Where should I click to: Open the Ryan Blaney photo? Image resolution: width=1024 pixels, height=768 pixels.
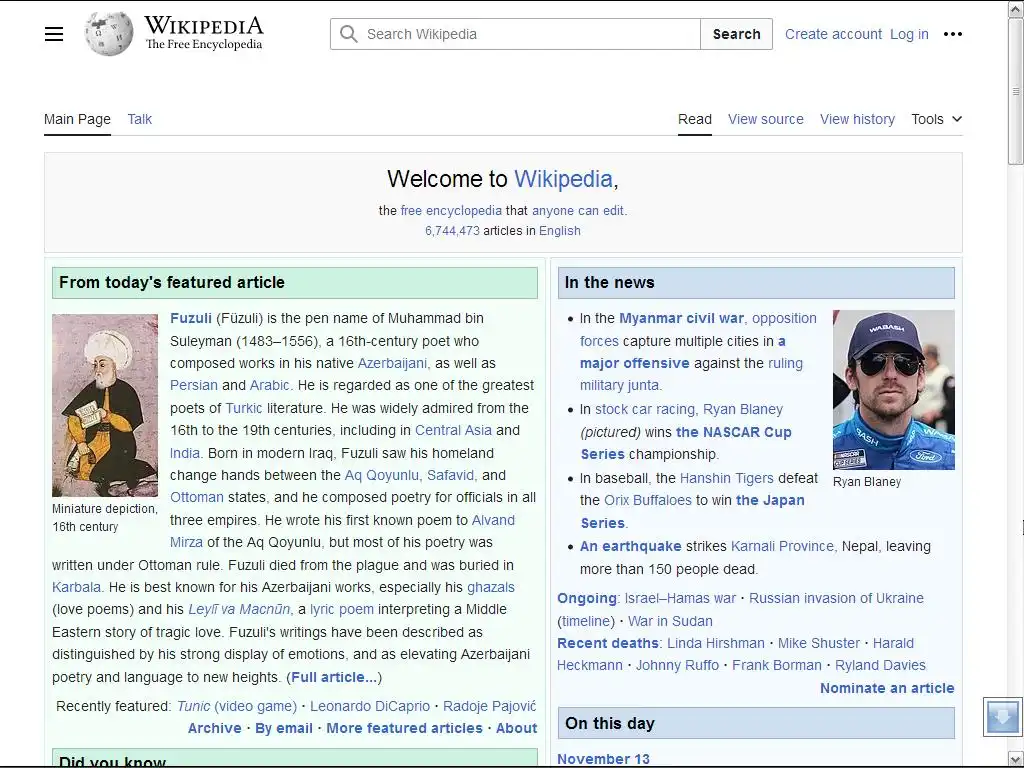tap(893, 390)
